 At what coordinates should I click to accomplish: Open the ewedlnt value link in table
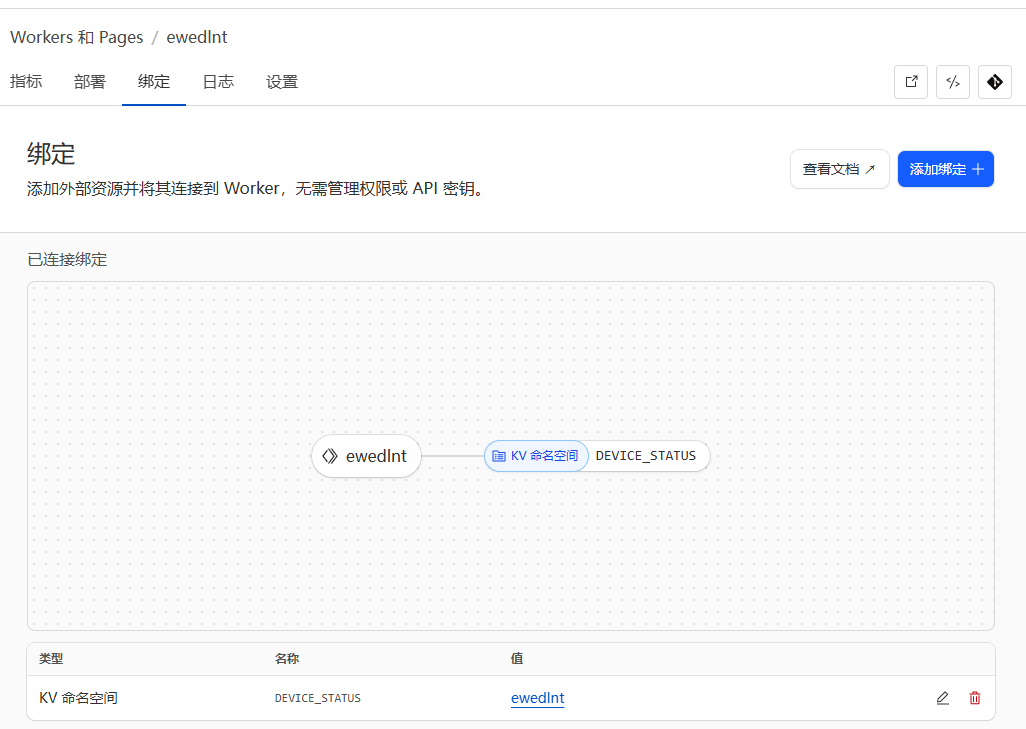537,698
